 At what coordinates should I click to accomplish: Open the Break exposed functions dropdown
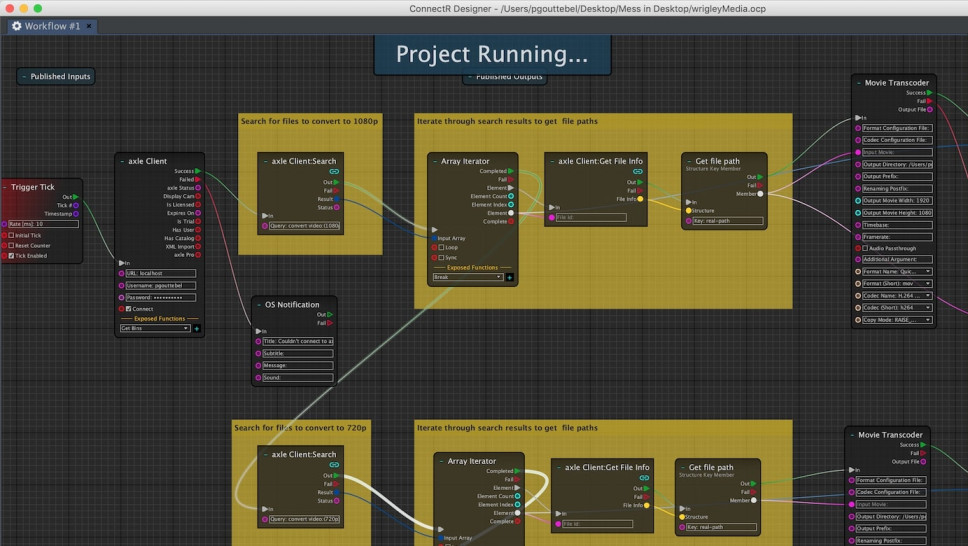pos(467,277)
